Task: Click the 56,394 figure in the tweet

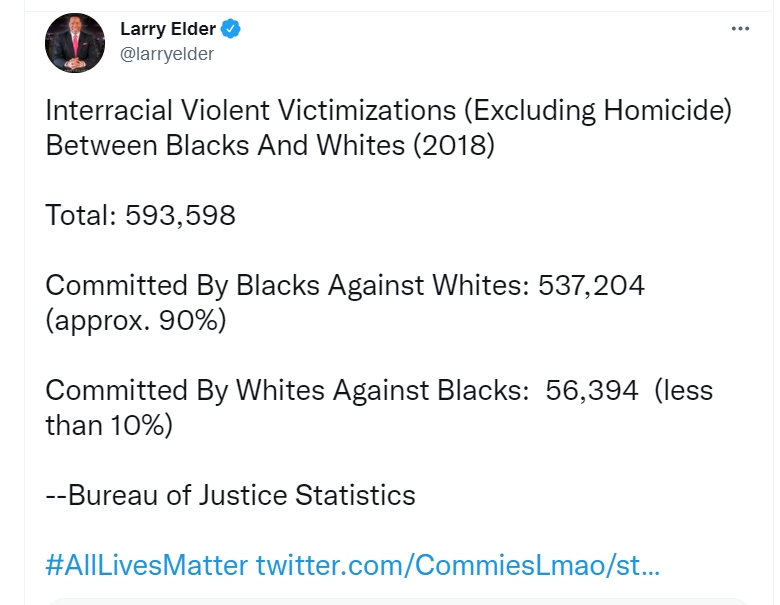Action: (591, 391)
